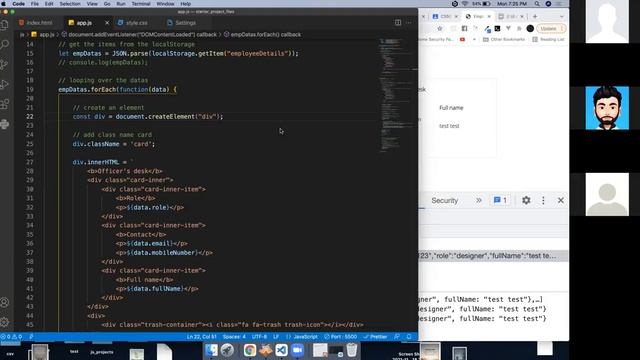Select bearded avatar participant thumbnail
This screenshot has height=360, width=640.
[607, 108]
